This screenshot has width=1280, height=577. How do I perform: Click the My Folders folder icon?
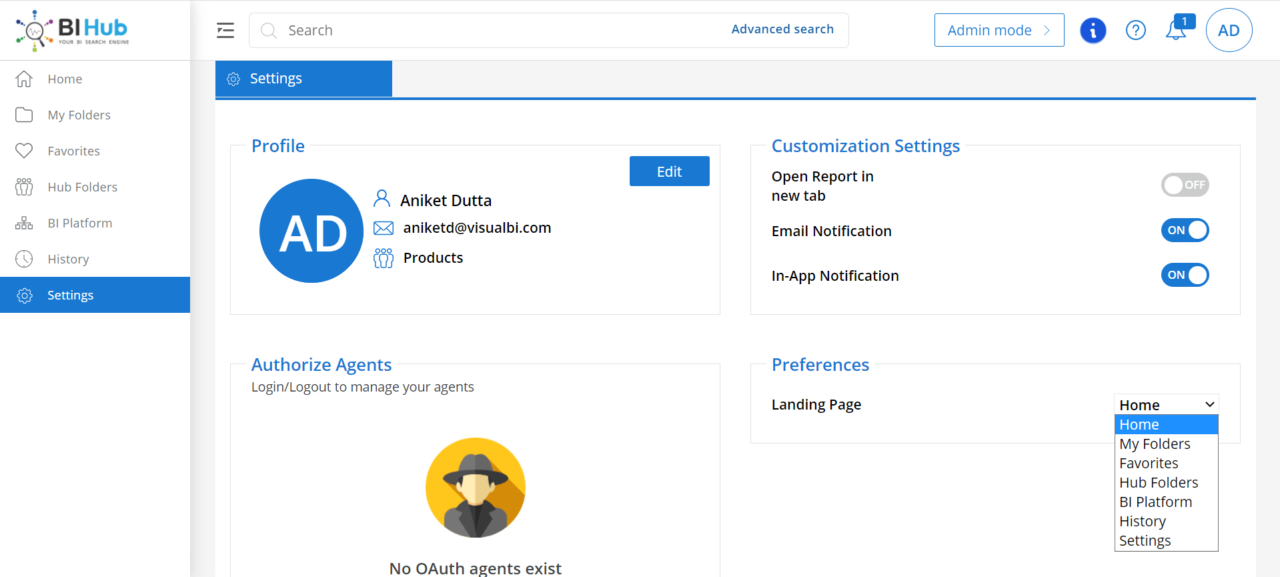[24, 115]
